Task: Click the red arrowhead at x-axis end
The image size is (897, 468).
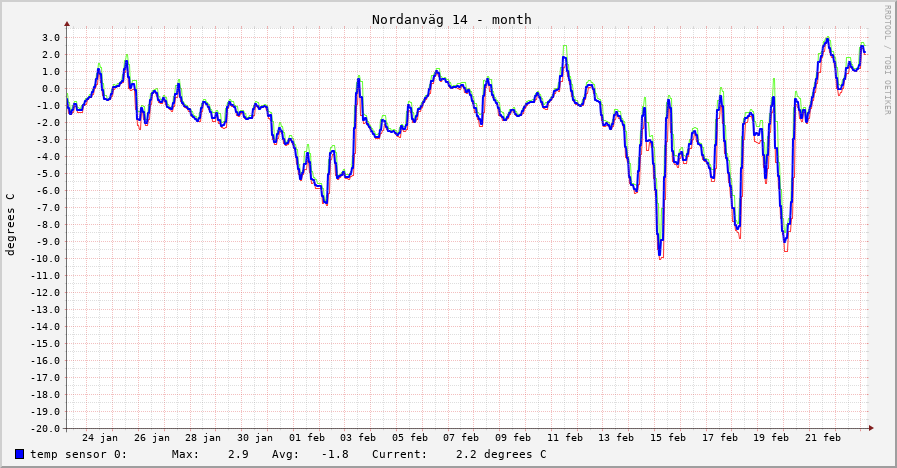Action: tap(871, 428)
